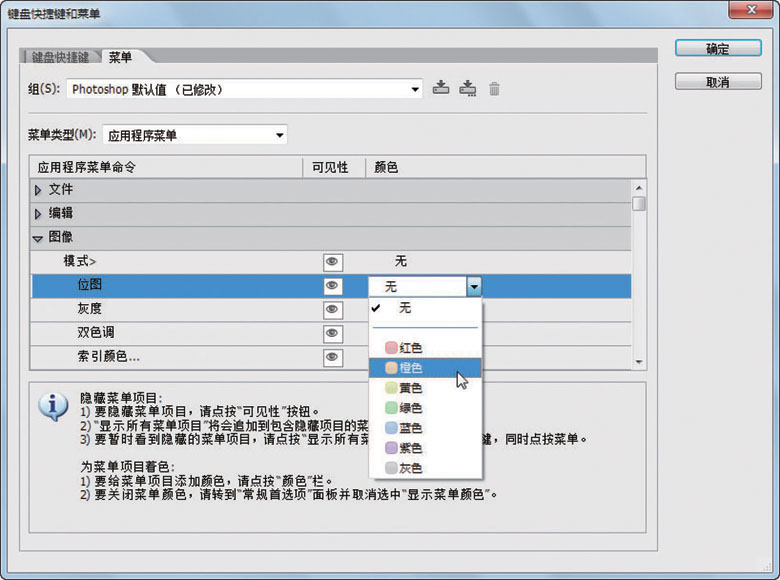Hide the 灰度 menu item via eye
The width and height of the screenshot is (780, 580).
(x=333, y=310)
